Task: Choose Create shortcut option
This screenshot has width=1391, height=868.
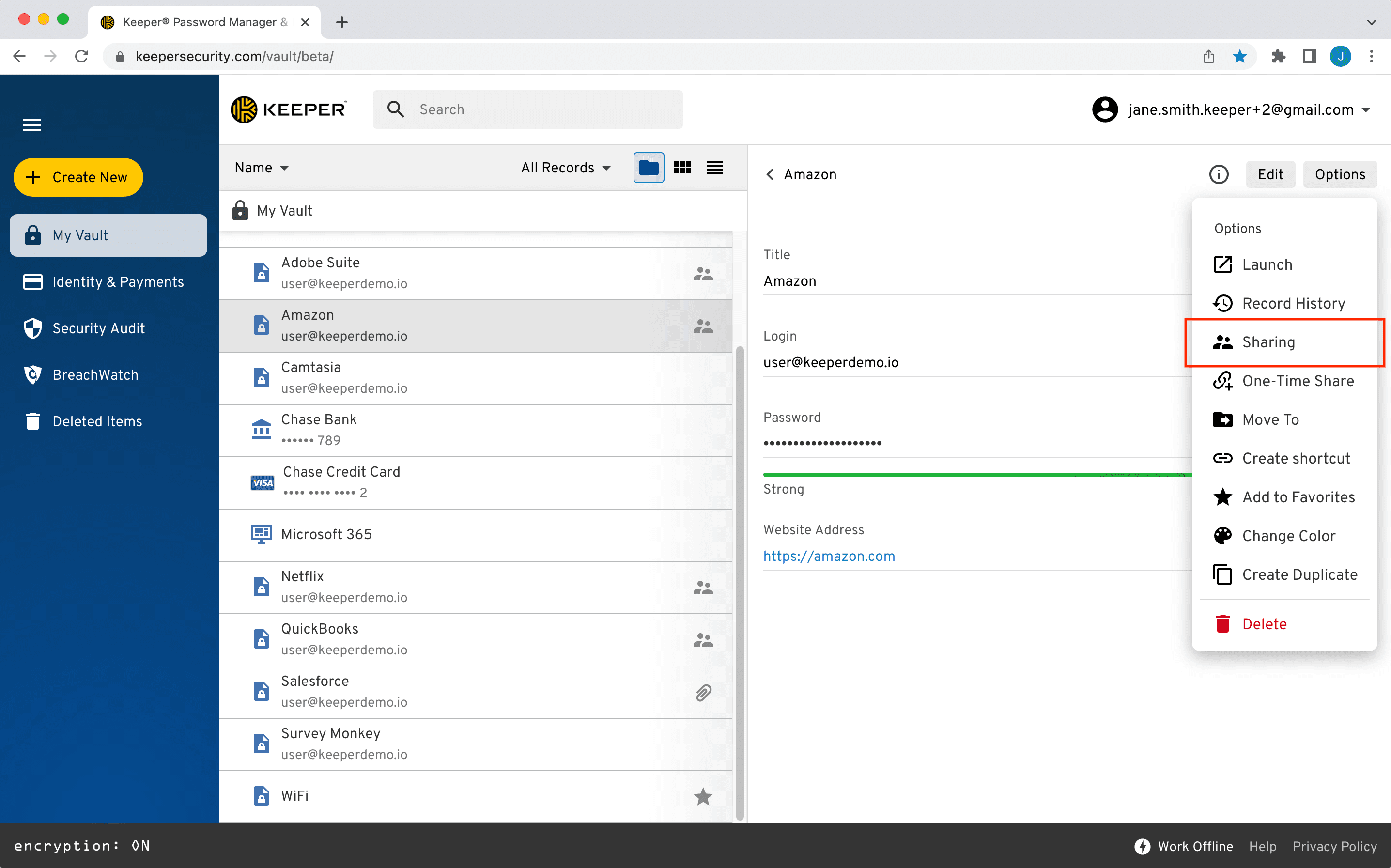Action: [x=1283, y=458]
